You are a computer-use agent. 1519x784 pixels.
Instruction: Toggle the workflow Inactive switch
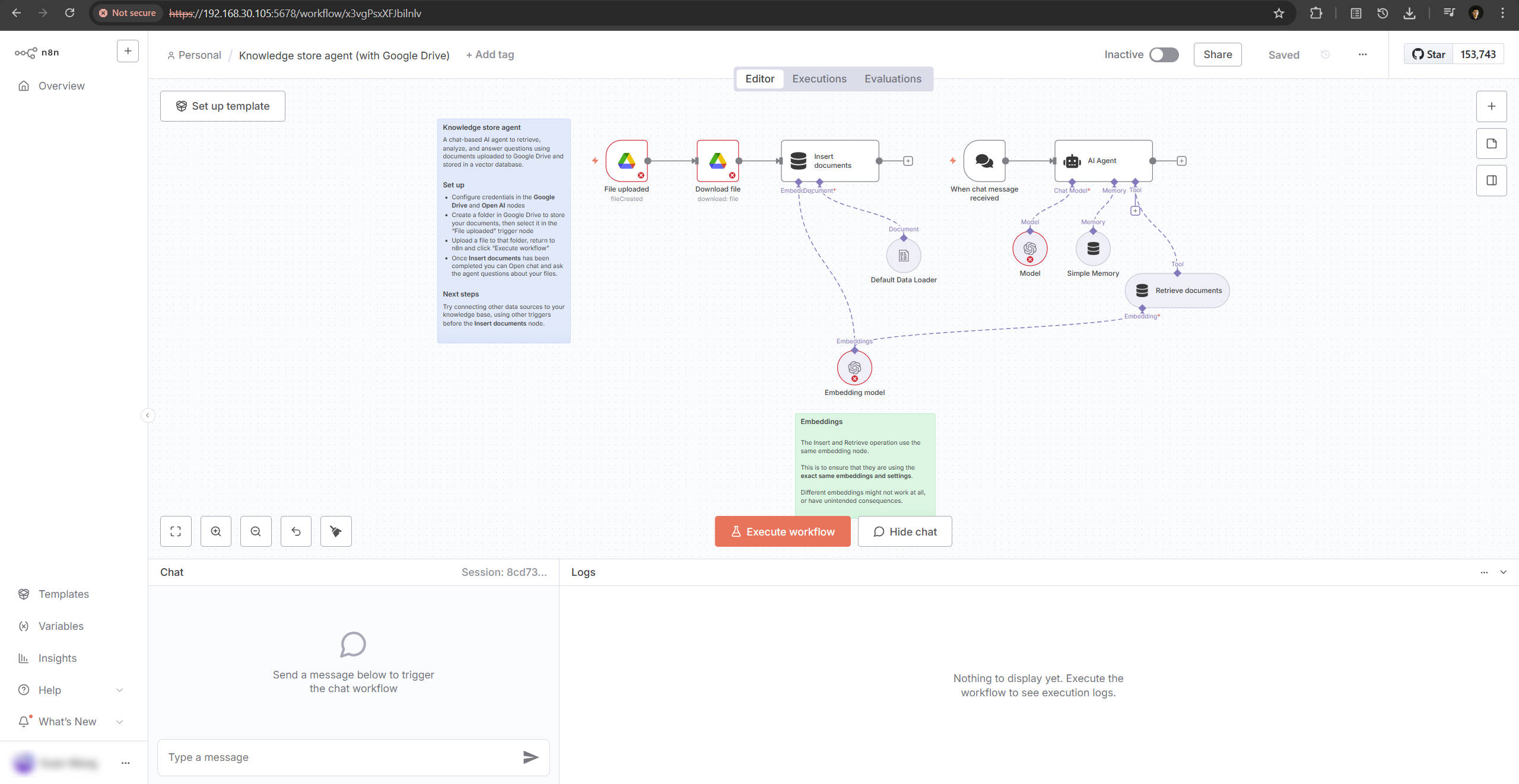point(1164,55)
